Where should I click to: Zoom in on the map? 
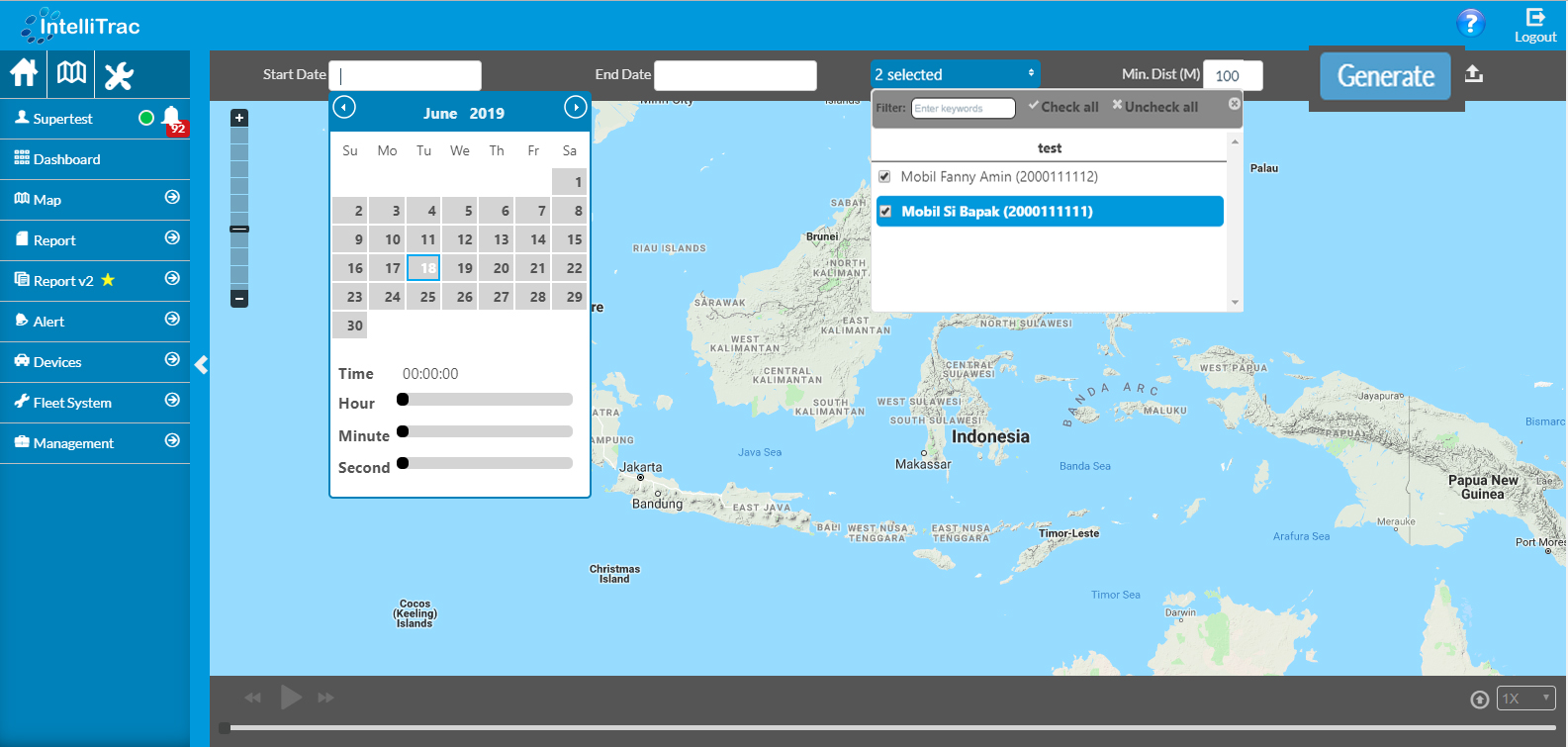click(x=239, y=118)
